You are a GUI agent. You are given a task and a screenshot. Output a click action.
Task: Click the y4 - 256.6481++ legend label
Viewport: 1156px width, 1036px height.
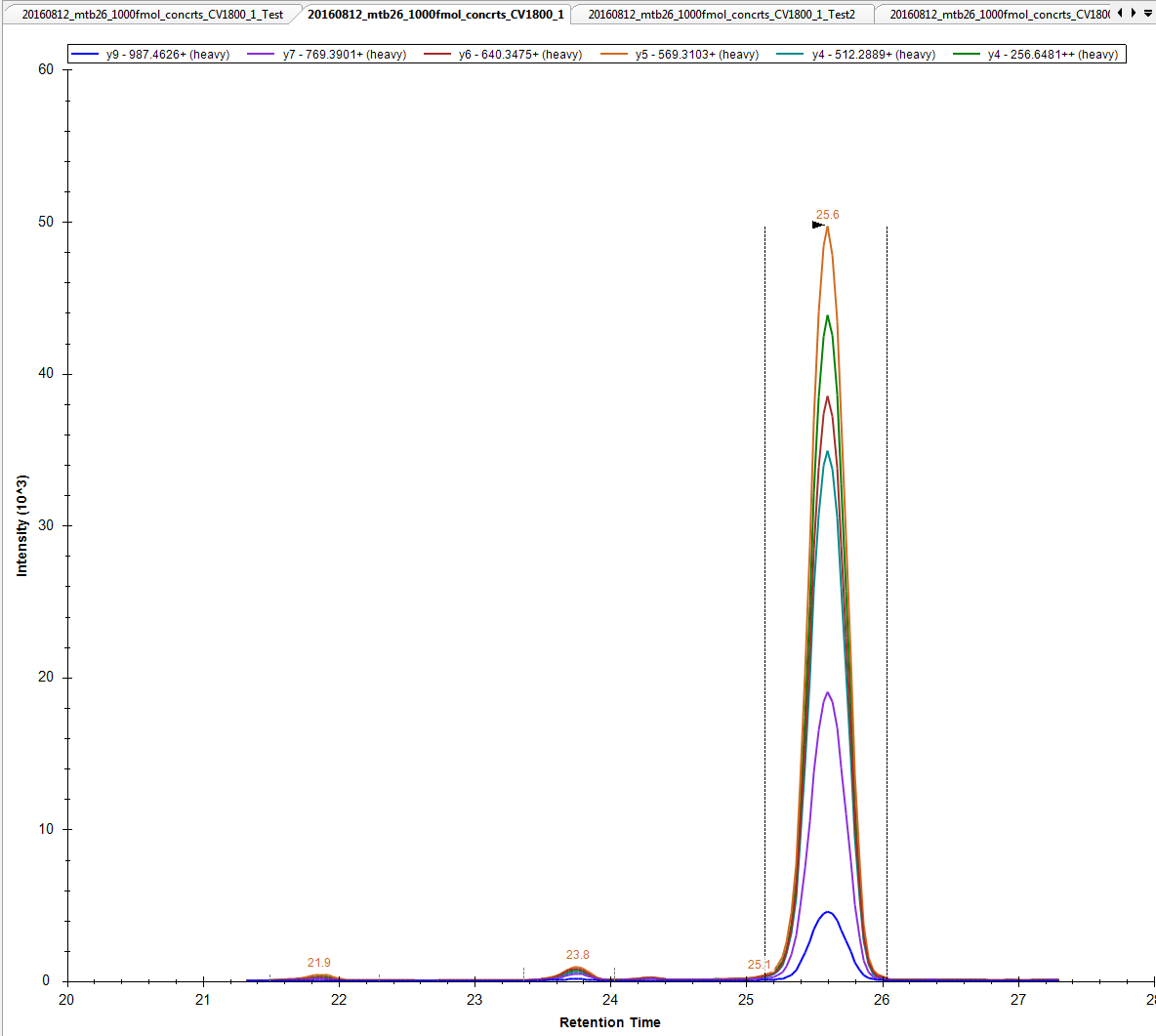1052,55
